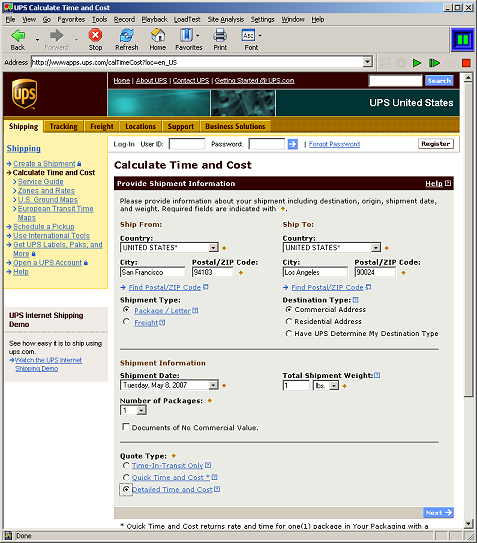The image size is (477, 543).
Task: Click the Forward arrow toolbar icon
Action: coord(56,36)
